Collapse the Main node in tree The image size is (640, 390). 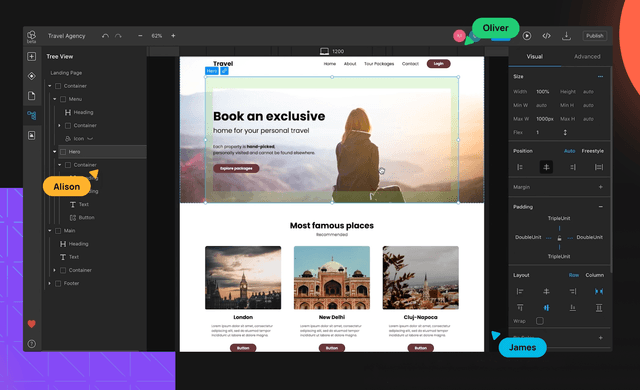(x=50, y=230)
